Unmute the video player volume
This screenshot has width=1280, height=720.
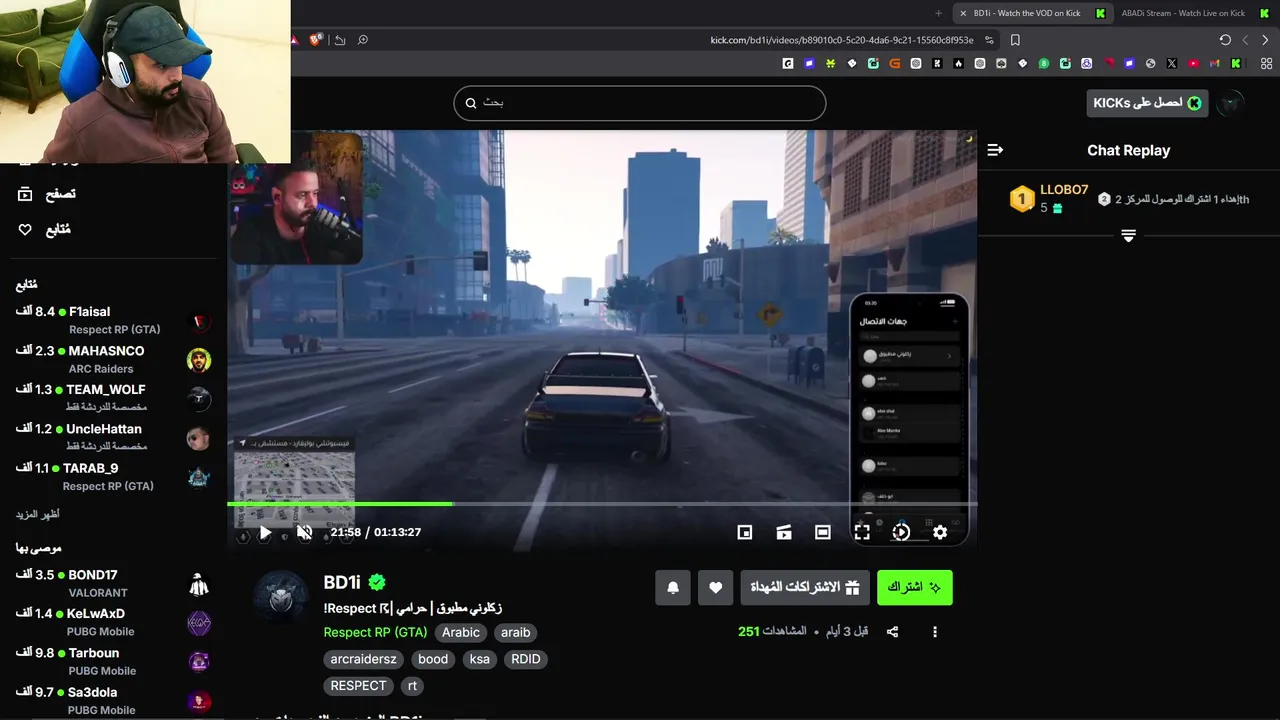305,533
